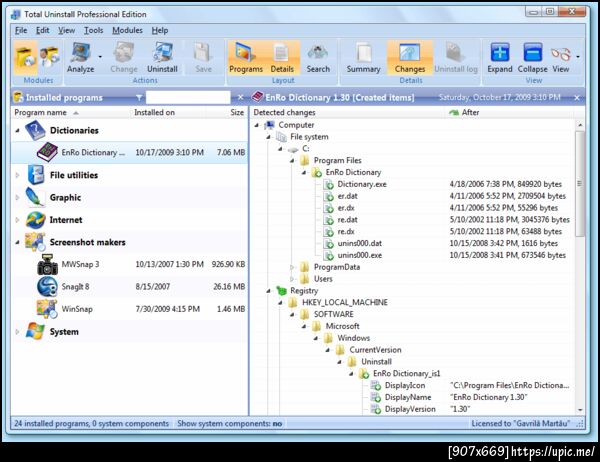Click the System Windows flag icon
Image resolution: width=600 pixels, height=462 pixels.
coord(35,331)
